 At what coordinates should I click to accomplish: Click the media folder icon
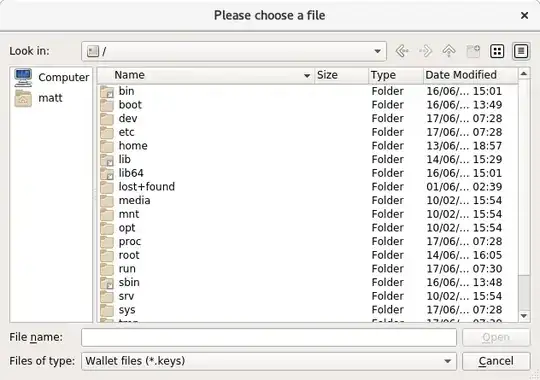[x=107, y=201]
